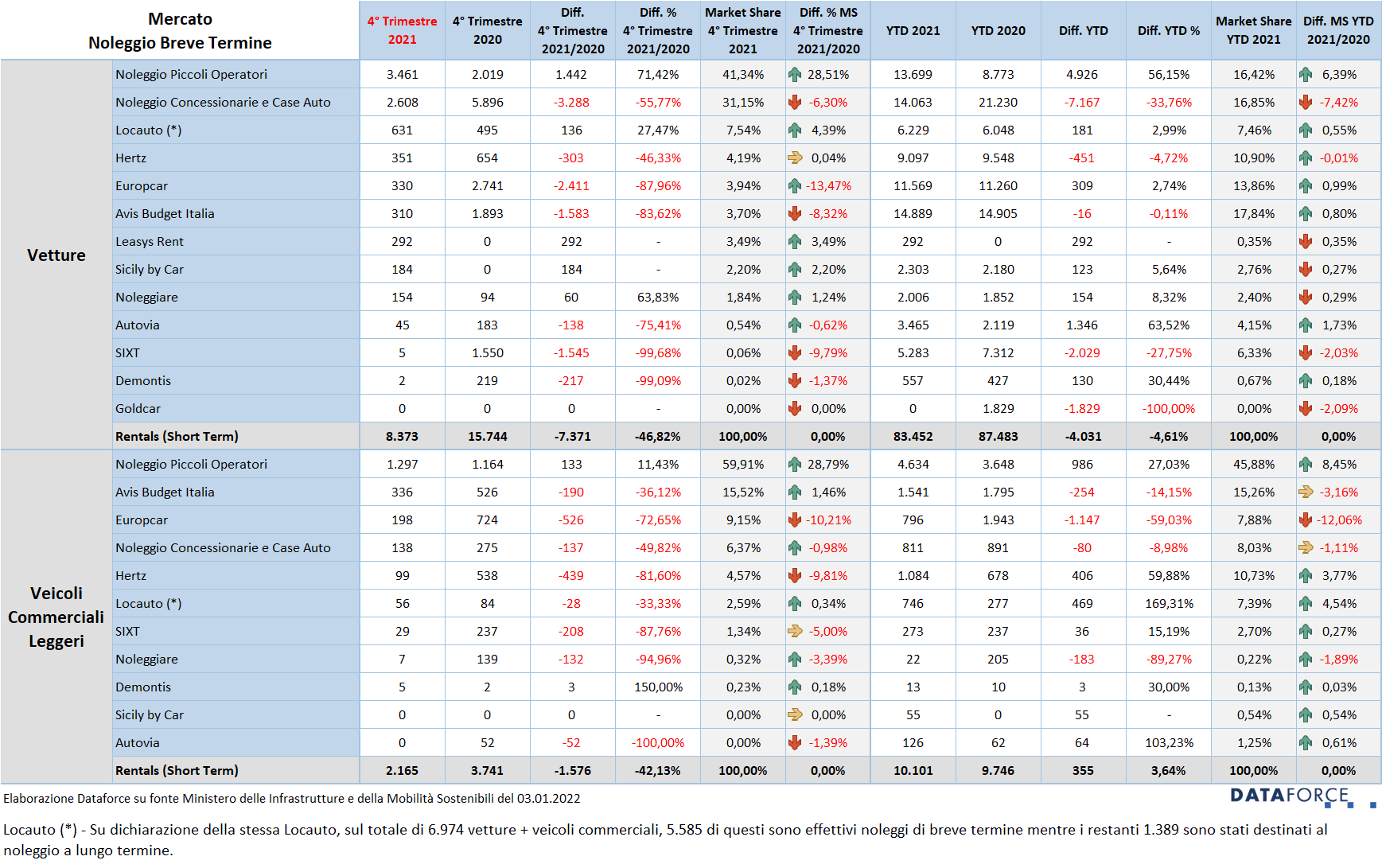The height and width of the screenshot is (868, 1382).
Task: Click 'Goldcar' row label
Action: [x=138, y=409]
